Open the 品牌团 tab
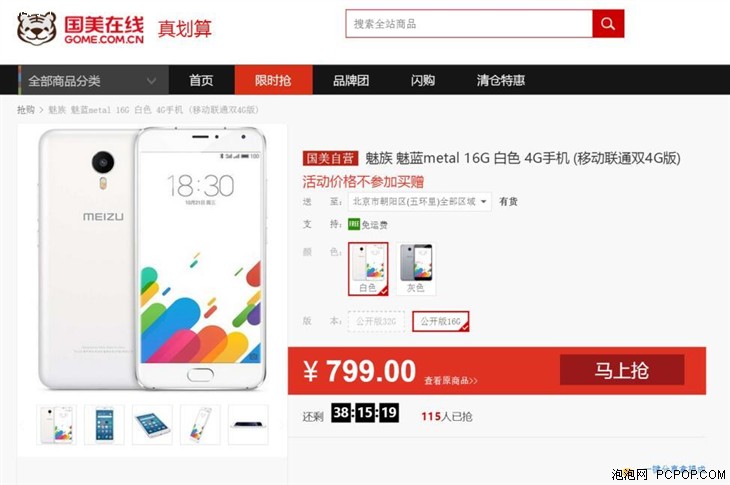Viewport: 730px width, 485px height. (x=351, y=81)
